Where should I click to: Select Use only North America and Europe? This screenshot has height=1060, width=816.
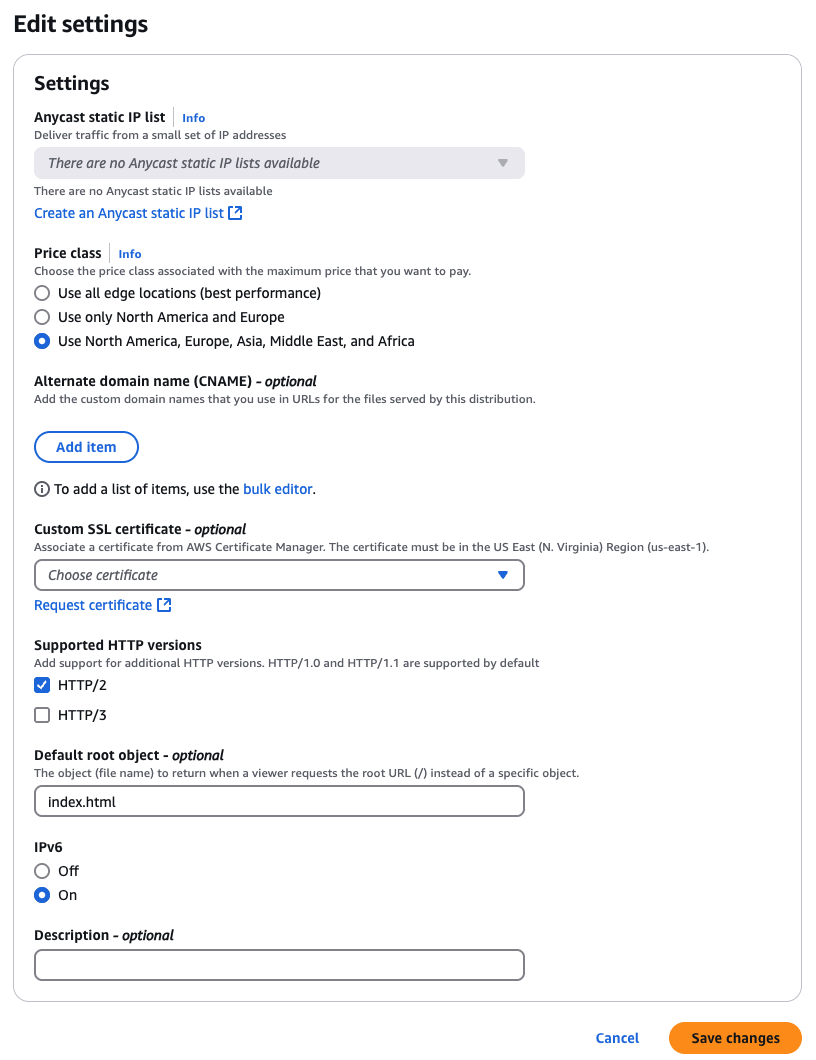click(42, 317)
